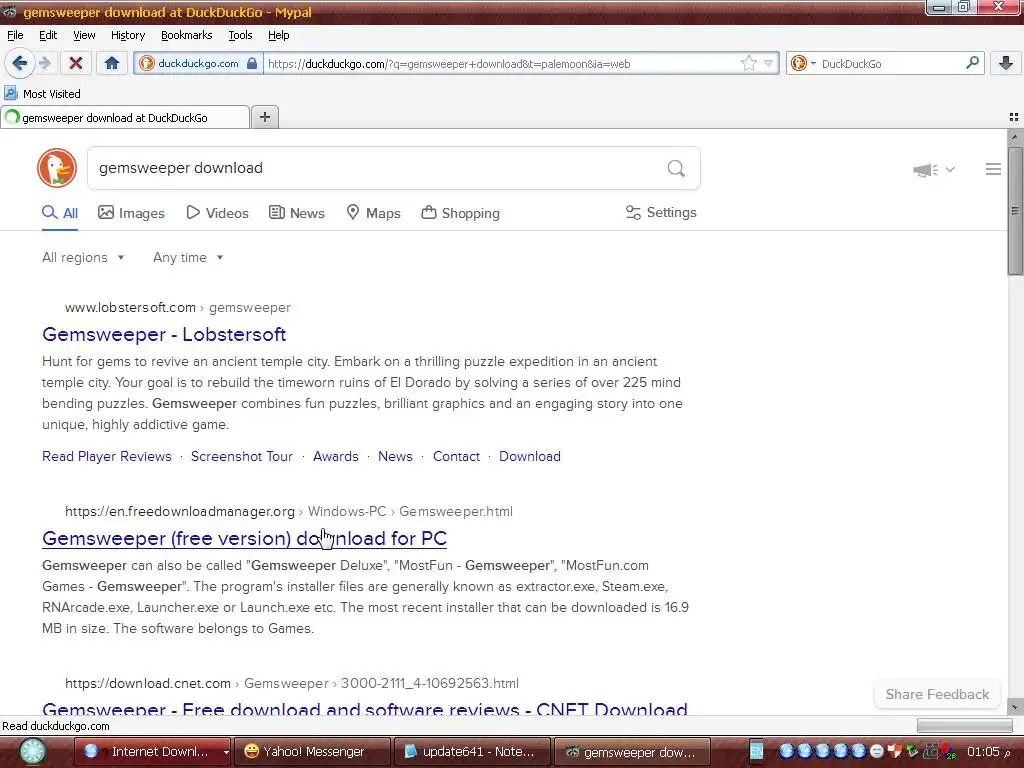1024x768 pixels.
Task: Switch to update641 Notepad taskbar item
Action: (x=472, y=752)
